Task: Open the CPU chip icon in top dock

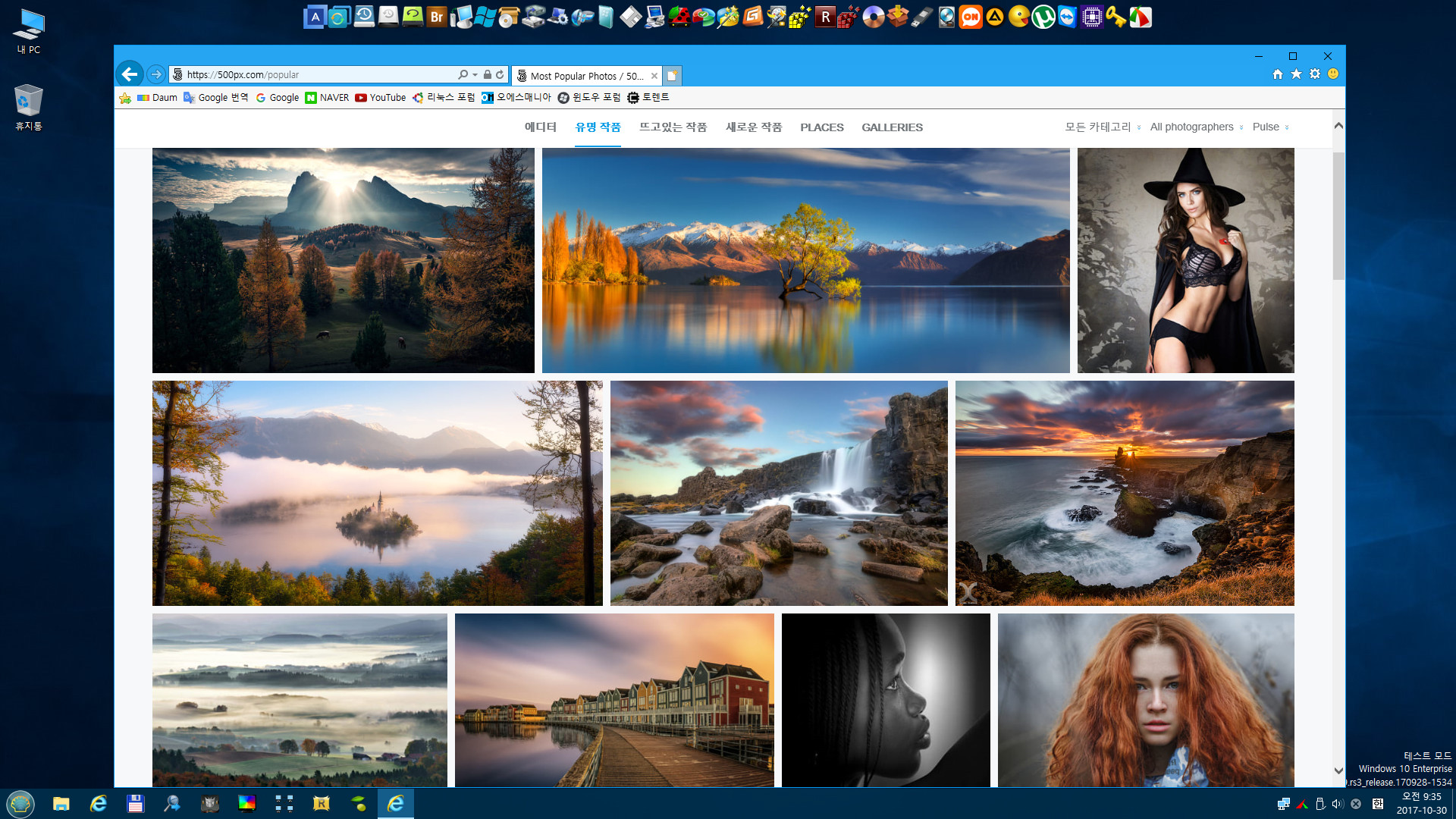Action: point(1092,17)
